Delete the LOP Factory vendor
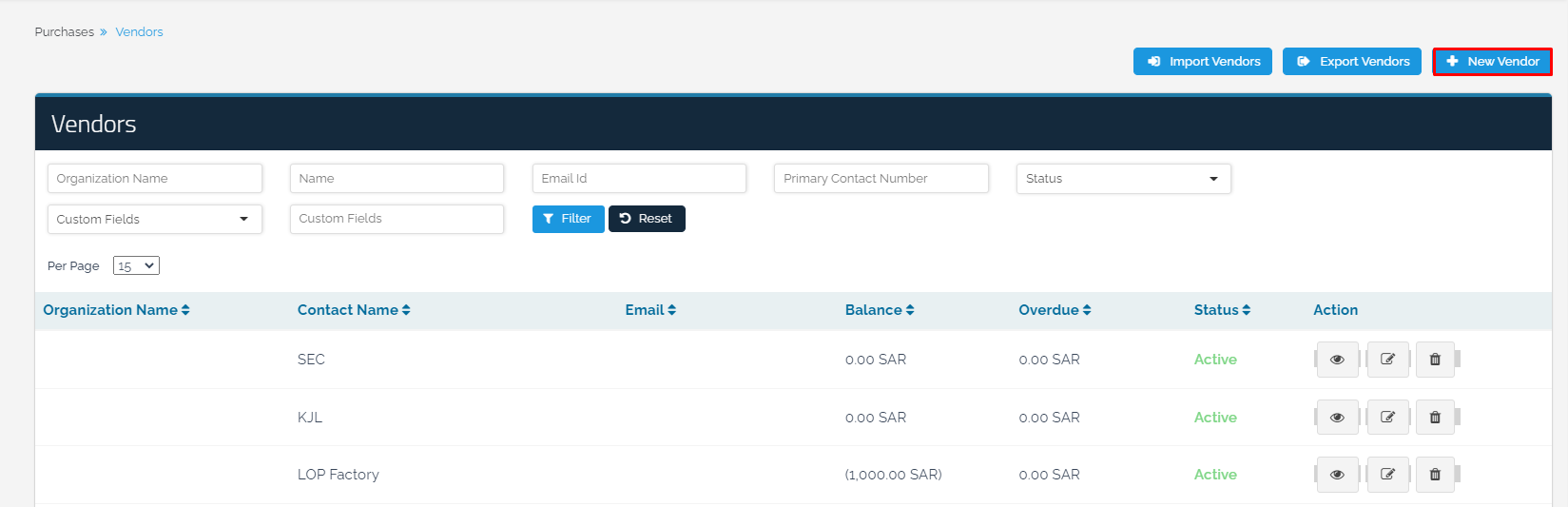The height and width of the screenshot is (507, 1568). [x=1435, y=475]
